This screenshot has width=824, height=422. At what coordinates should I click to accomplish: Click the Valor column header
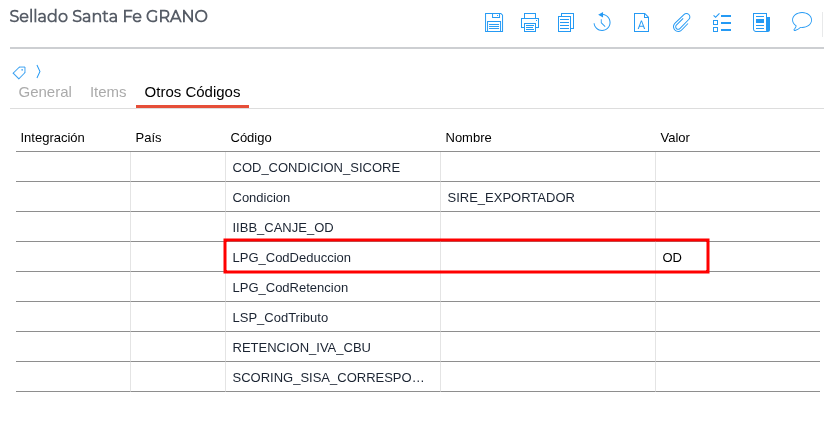675,137
